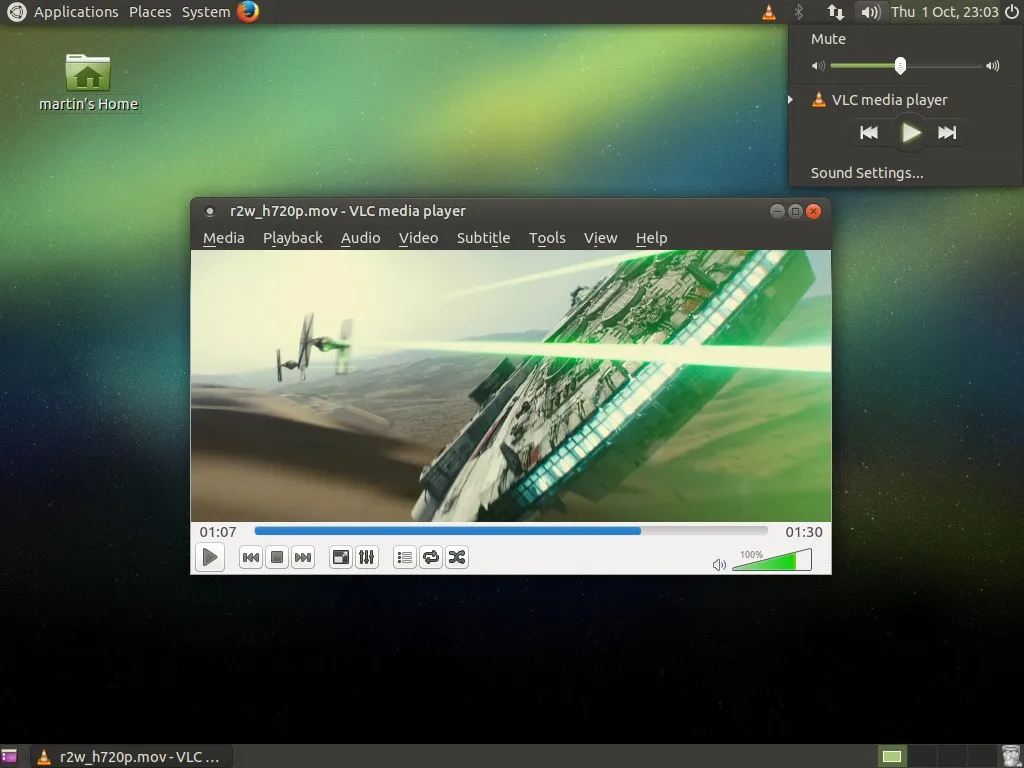Open the VLC playlist view
The width and height of the screenshot is (1024, 768).
tap(405, 557)
